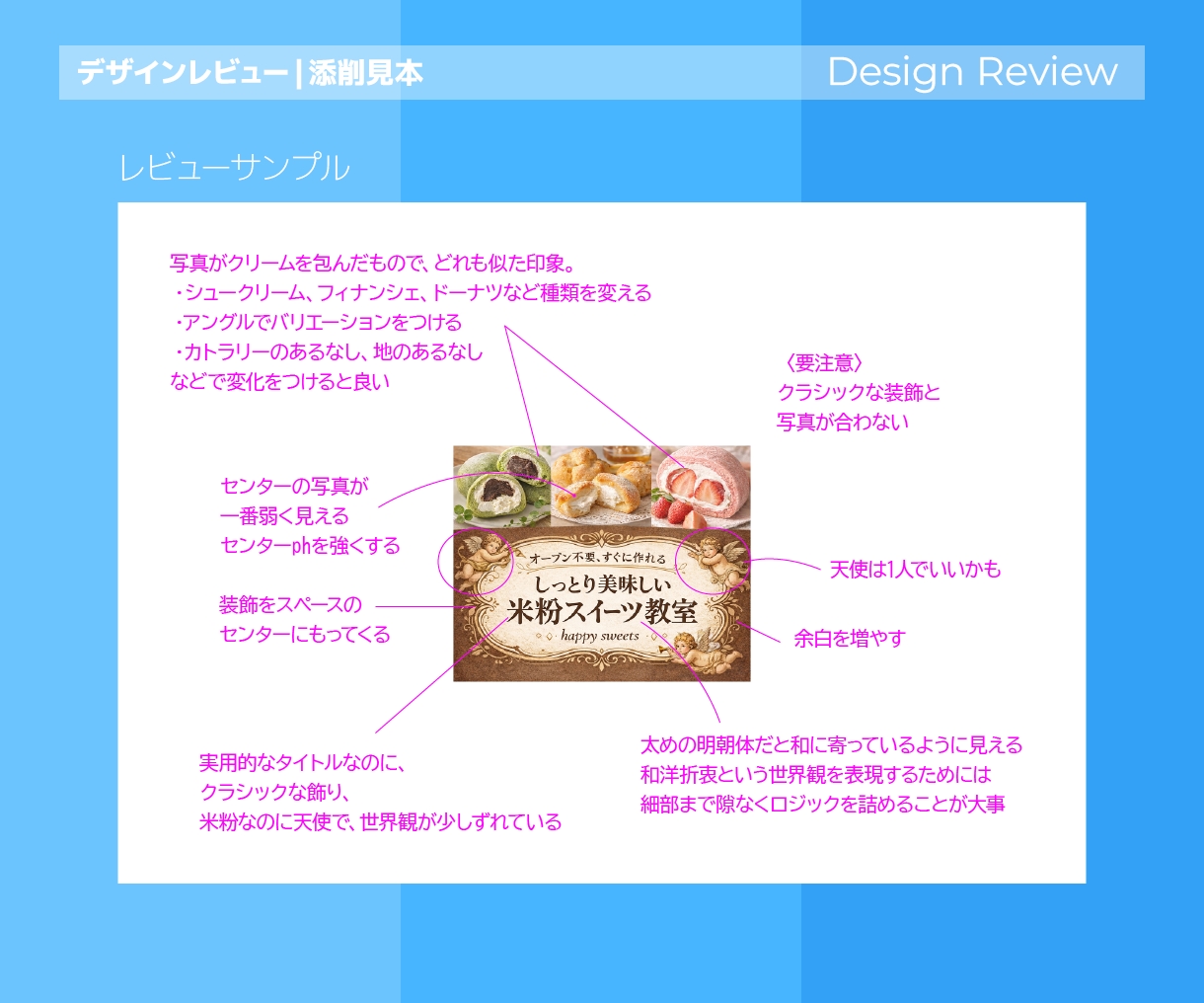Click the note "クラシックな装飾と"
The width and height of the screenshot is (1204, 1003).
[x=860, y=393]
